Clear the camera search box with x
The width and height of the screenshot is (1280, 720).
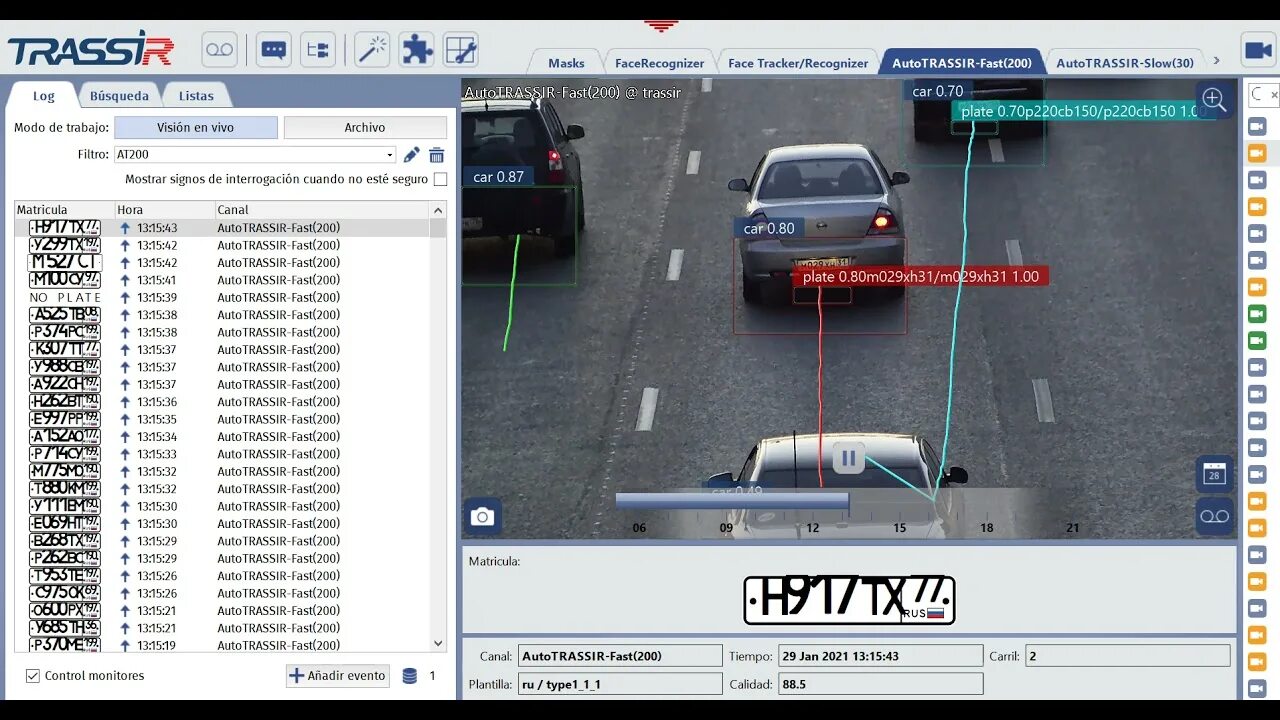(1274, 95)
